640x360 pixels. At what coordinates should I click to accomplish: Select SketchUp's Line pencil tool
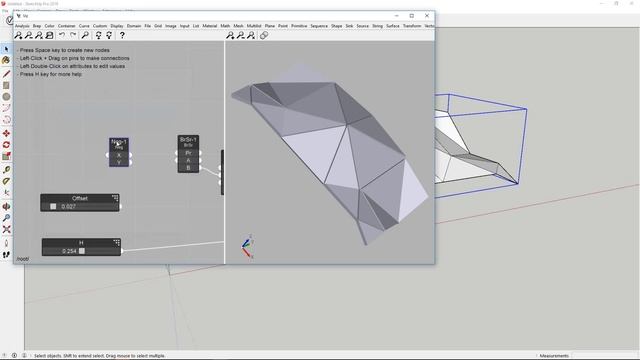click(6, 73)
